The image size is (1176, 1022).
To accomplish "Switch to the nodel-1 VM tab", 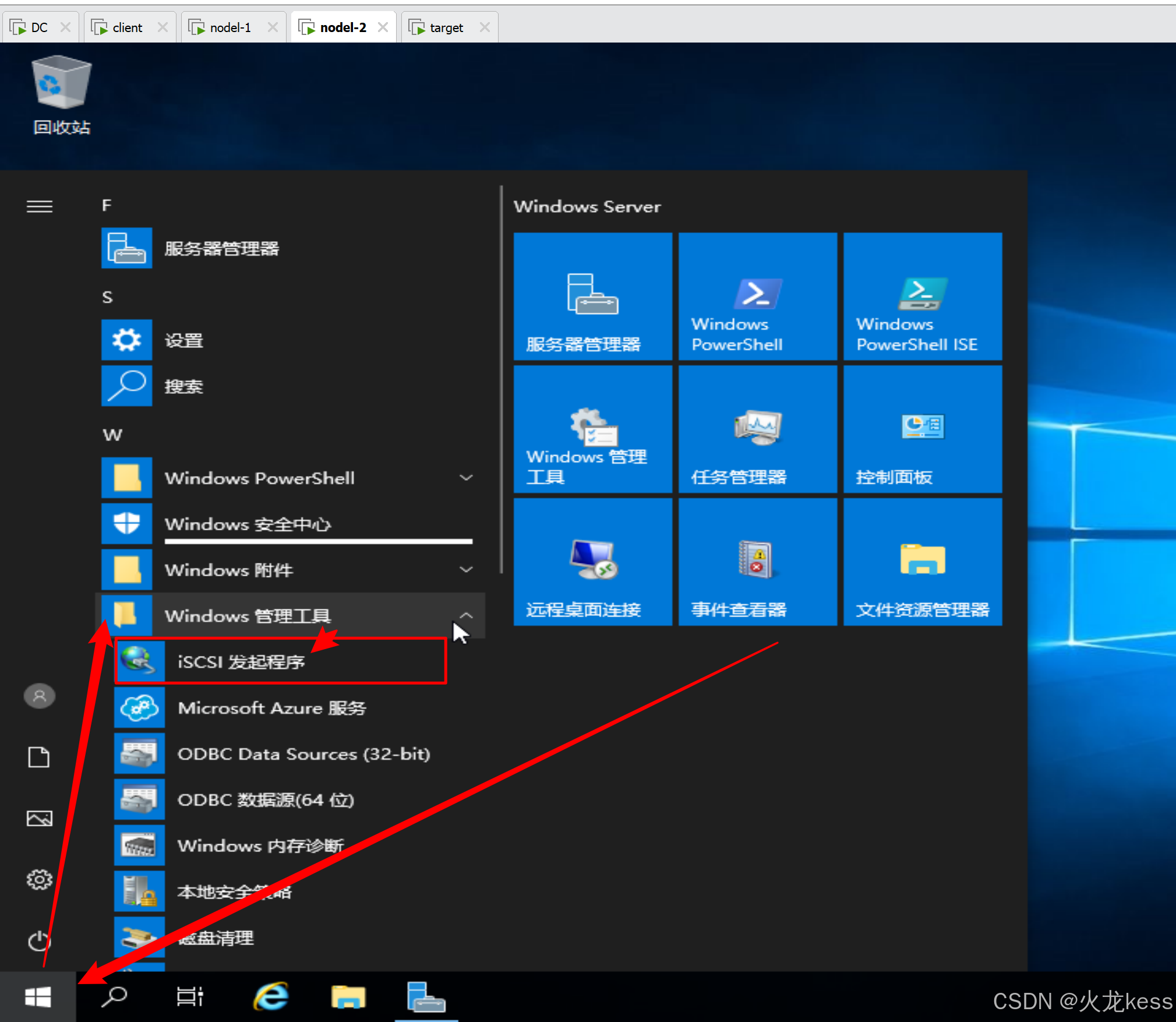I will click(230, 27).
